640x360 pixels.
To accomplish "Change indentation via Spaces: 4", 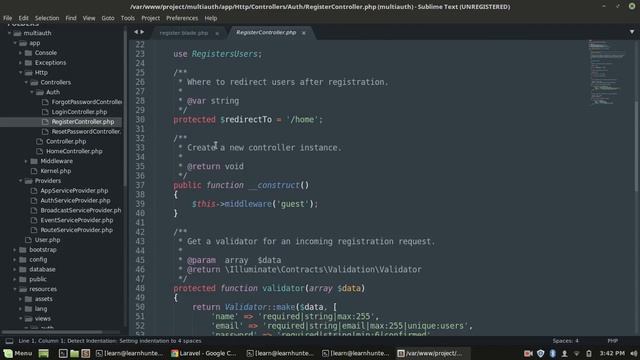I will (x=566, y=341).
